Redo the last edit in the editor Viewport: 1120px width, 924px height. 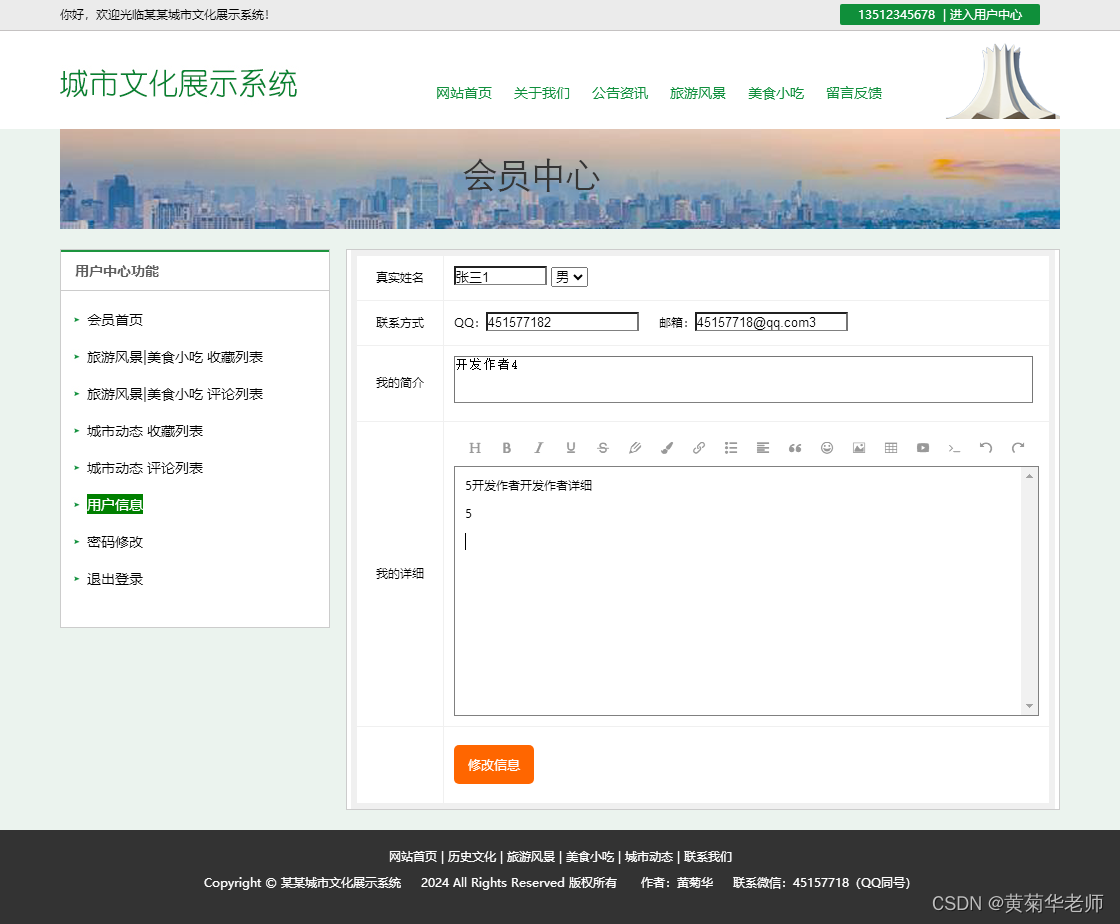(x=1018, y=448)
